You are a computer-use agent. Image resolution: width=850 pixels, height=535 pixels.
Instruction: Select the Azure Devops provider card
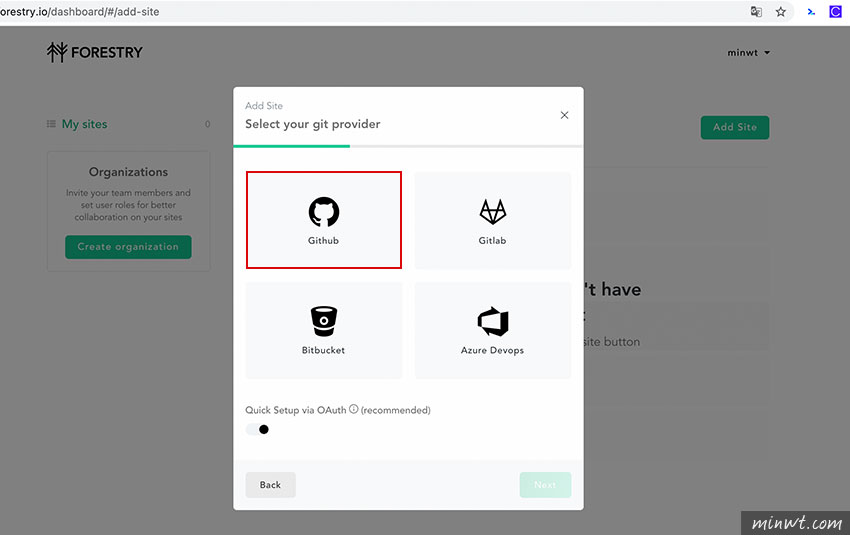[x=493, y=331]
